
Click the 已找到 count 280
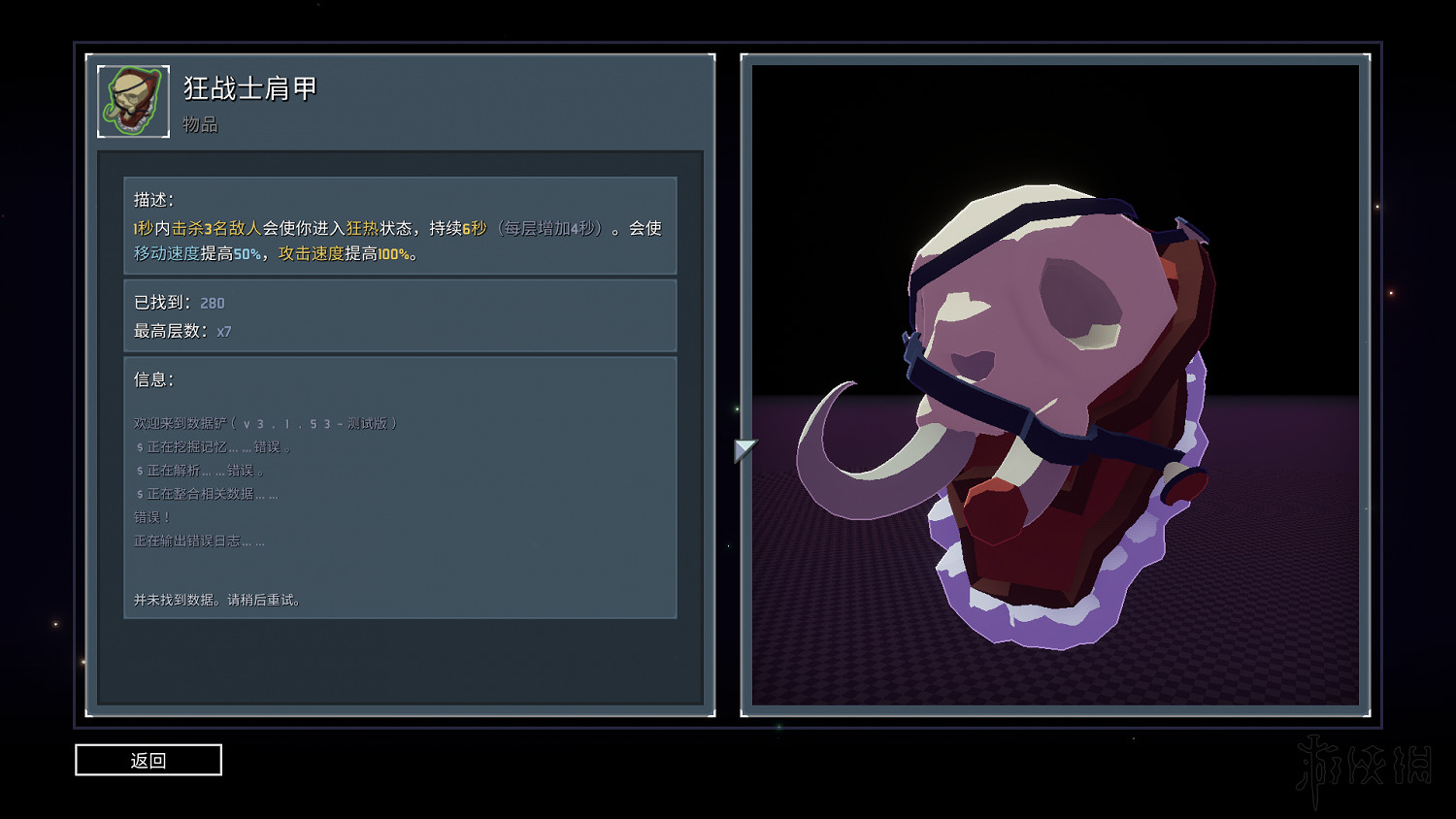[212, 304]
